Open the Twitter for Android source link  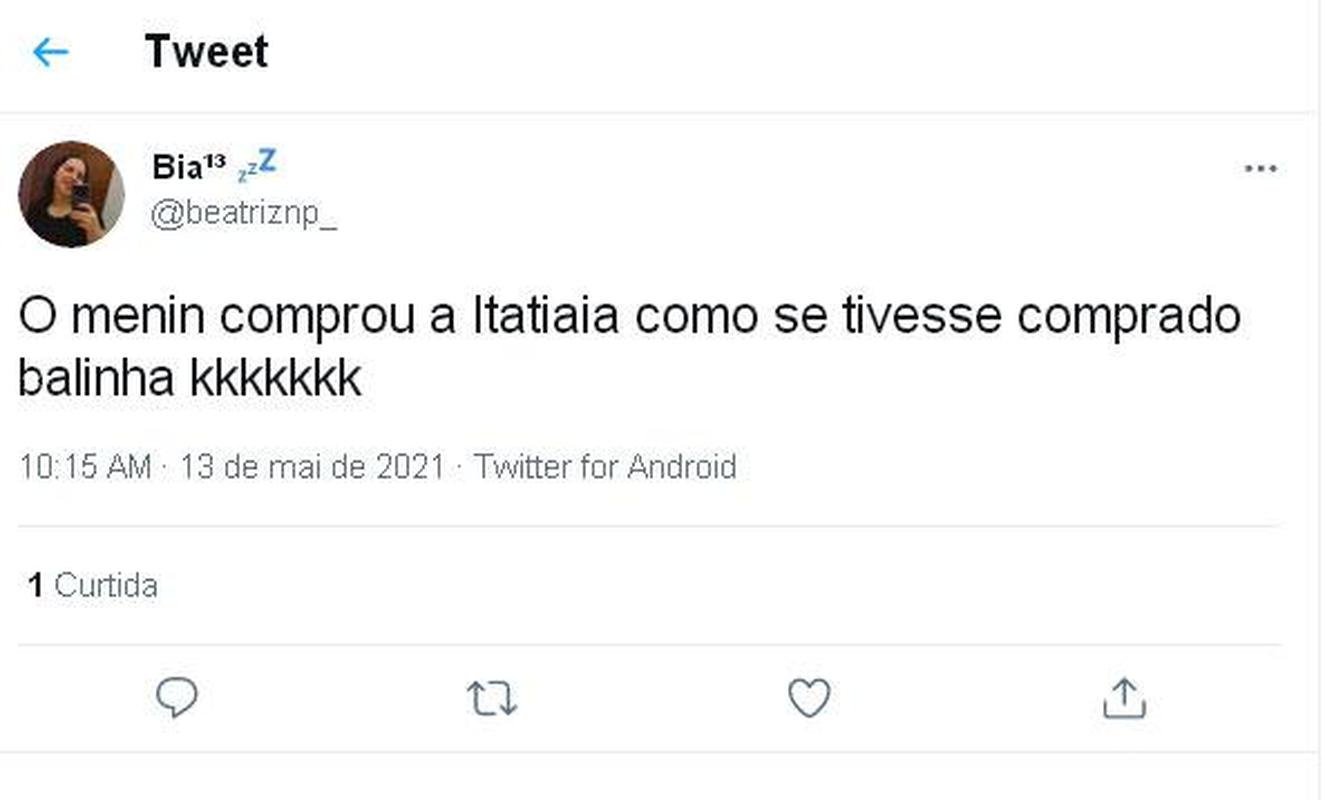605,467
